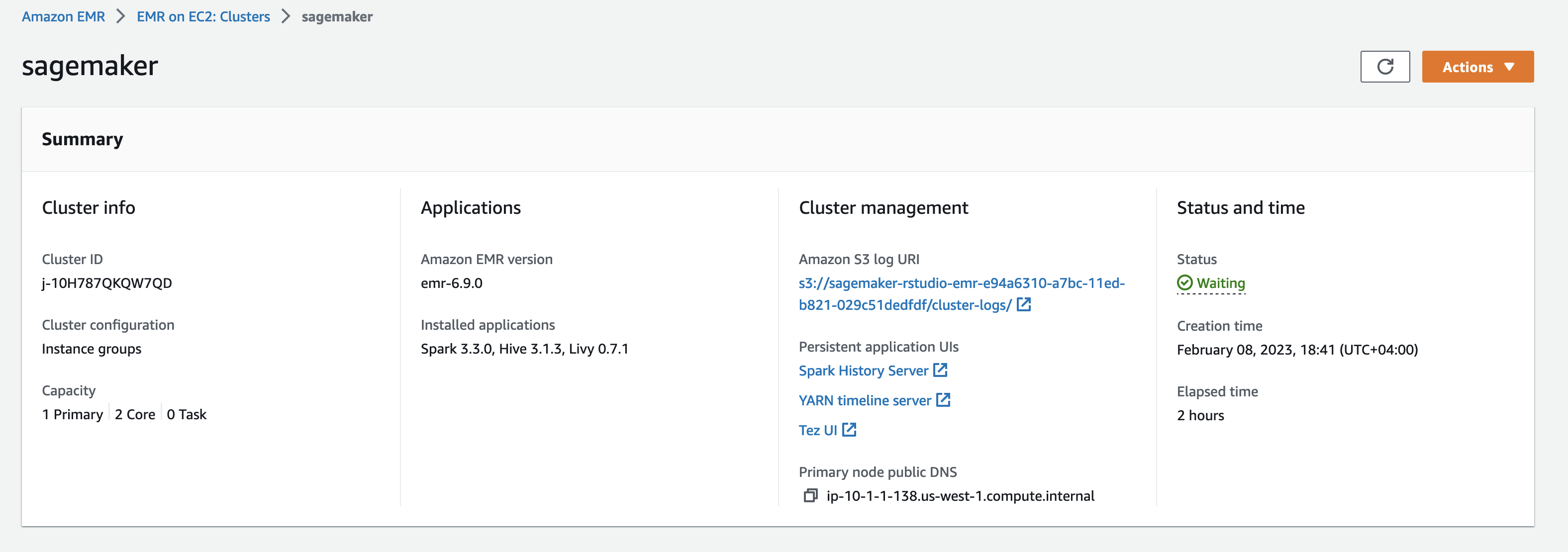
Task: Open the Tez UI link
Action: tap(817, 430)
